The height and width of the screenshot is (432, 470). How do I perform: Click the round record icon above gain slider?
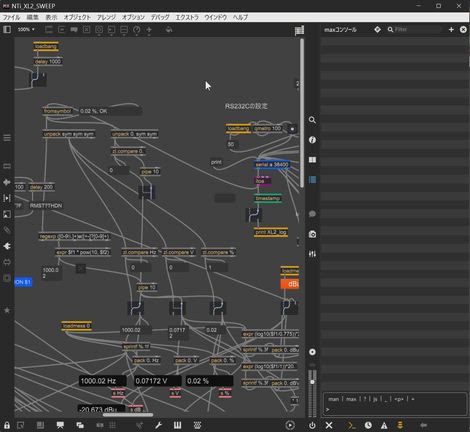pos(312,352)
